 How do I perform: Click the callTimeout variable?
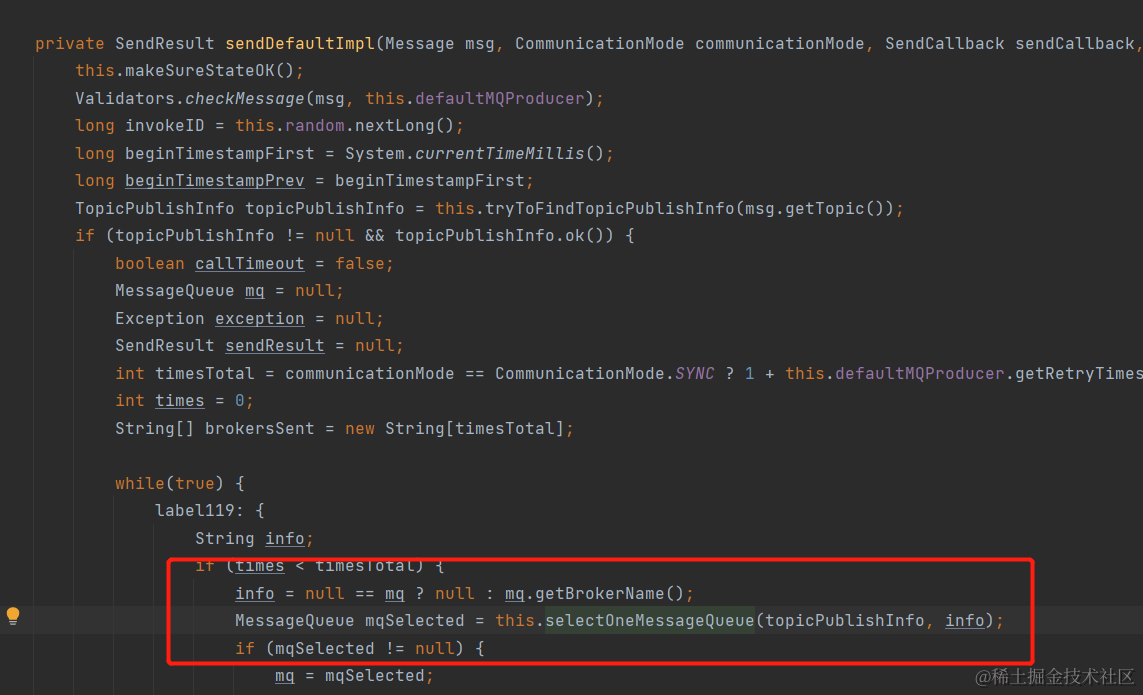click(249, 263)
